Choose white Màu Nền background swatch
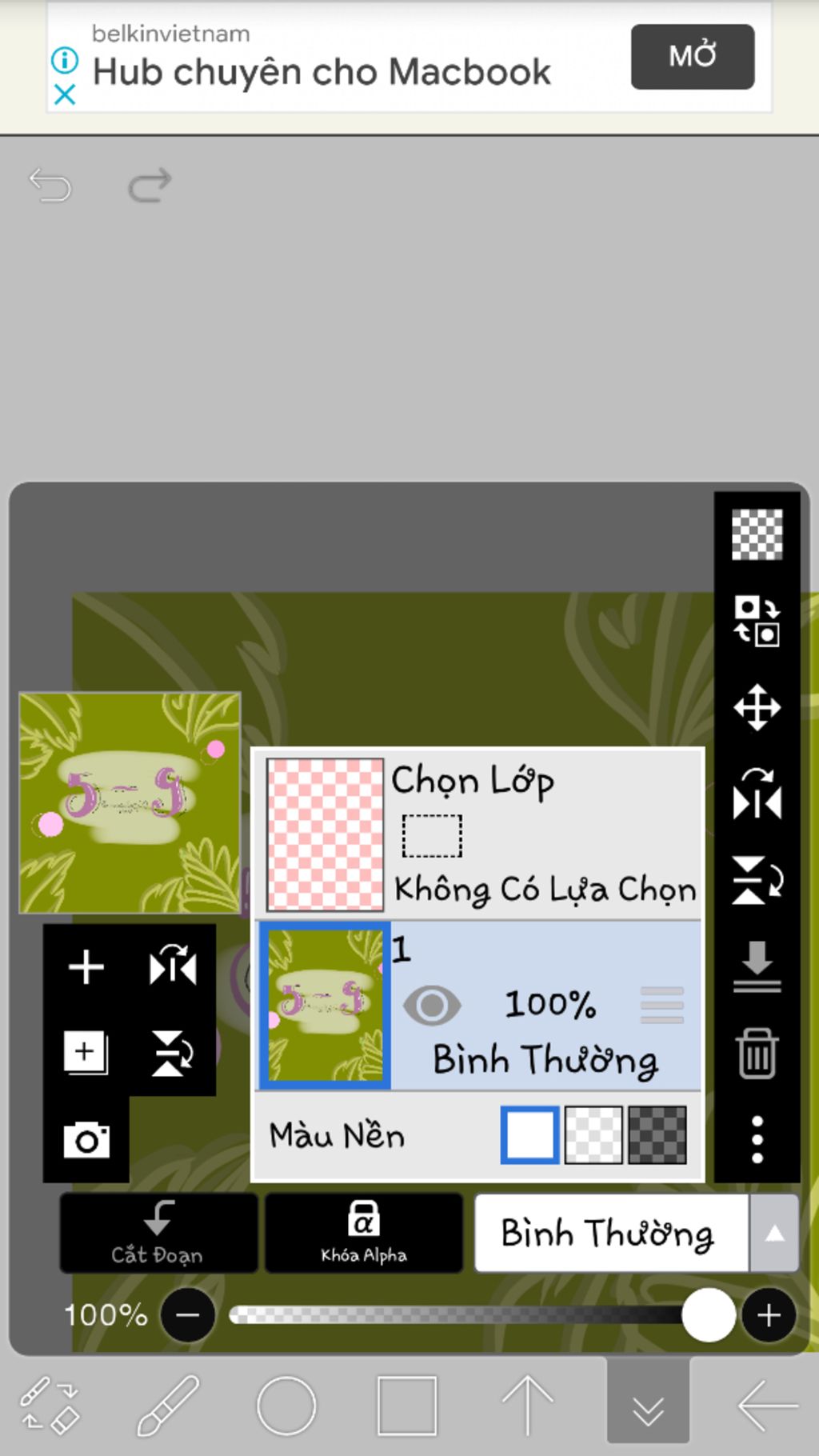This screenshot has height=1456, width=819. (x=529, y=1134)
